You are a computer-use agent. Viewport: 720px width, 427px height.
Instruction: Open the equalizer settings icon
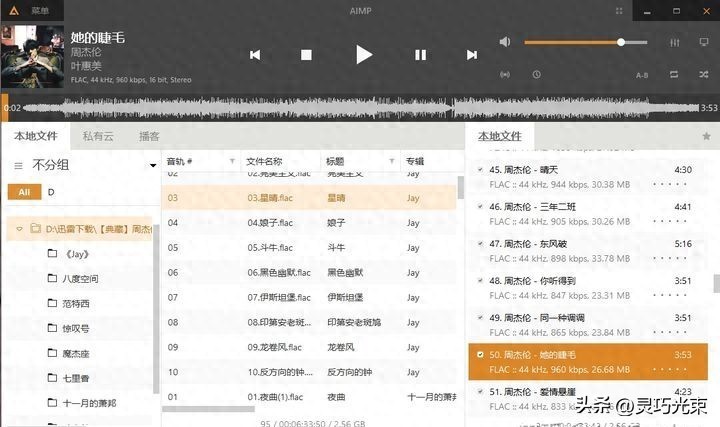pos(675,42)
